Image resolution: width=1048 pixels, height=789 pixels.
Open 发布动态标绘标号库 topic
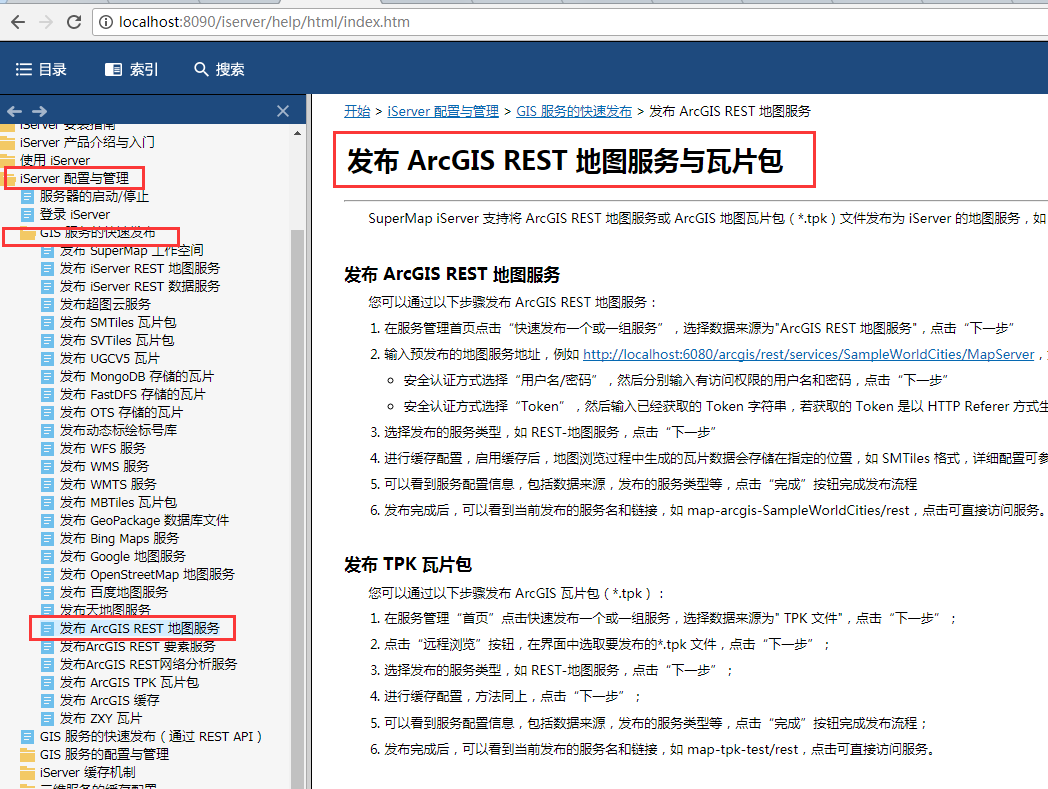[x=118, y=431]
